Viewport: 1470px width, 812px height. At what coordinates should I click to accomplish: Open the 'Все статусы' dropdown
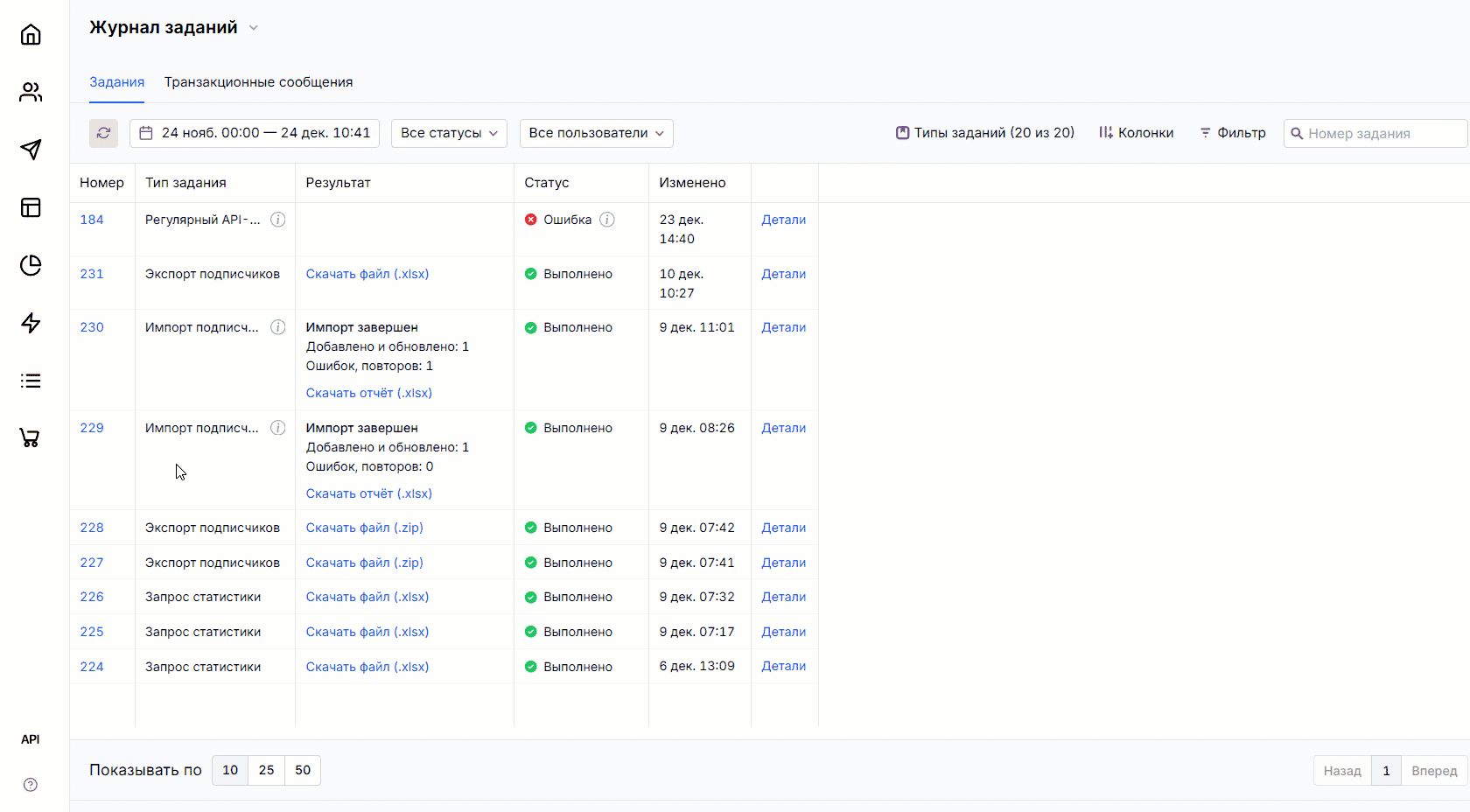click(x=448, y=133)
